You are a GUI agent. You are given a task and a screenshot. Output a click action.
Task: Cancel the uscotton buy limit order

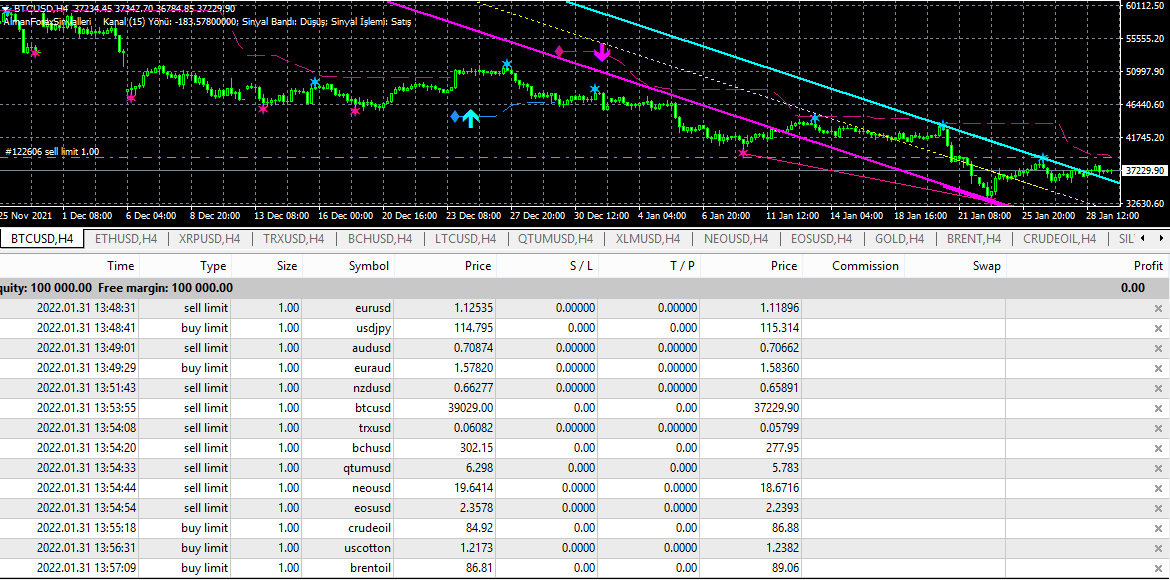point(1158,549)
